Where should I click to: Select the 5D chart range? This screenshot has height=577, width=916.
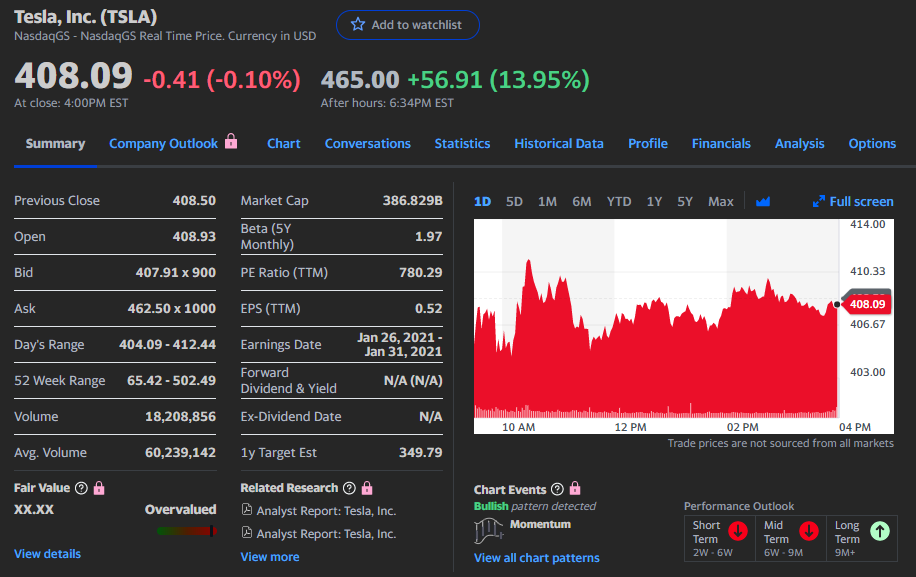[x=514, y=201]
